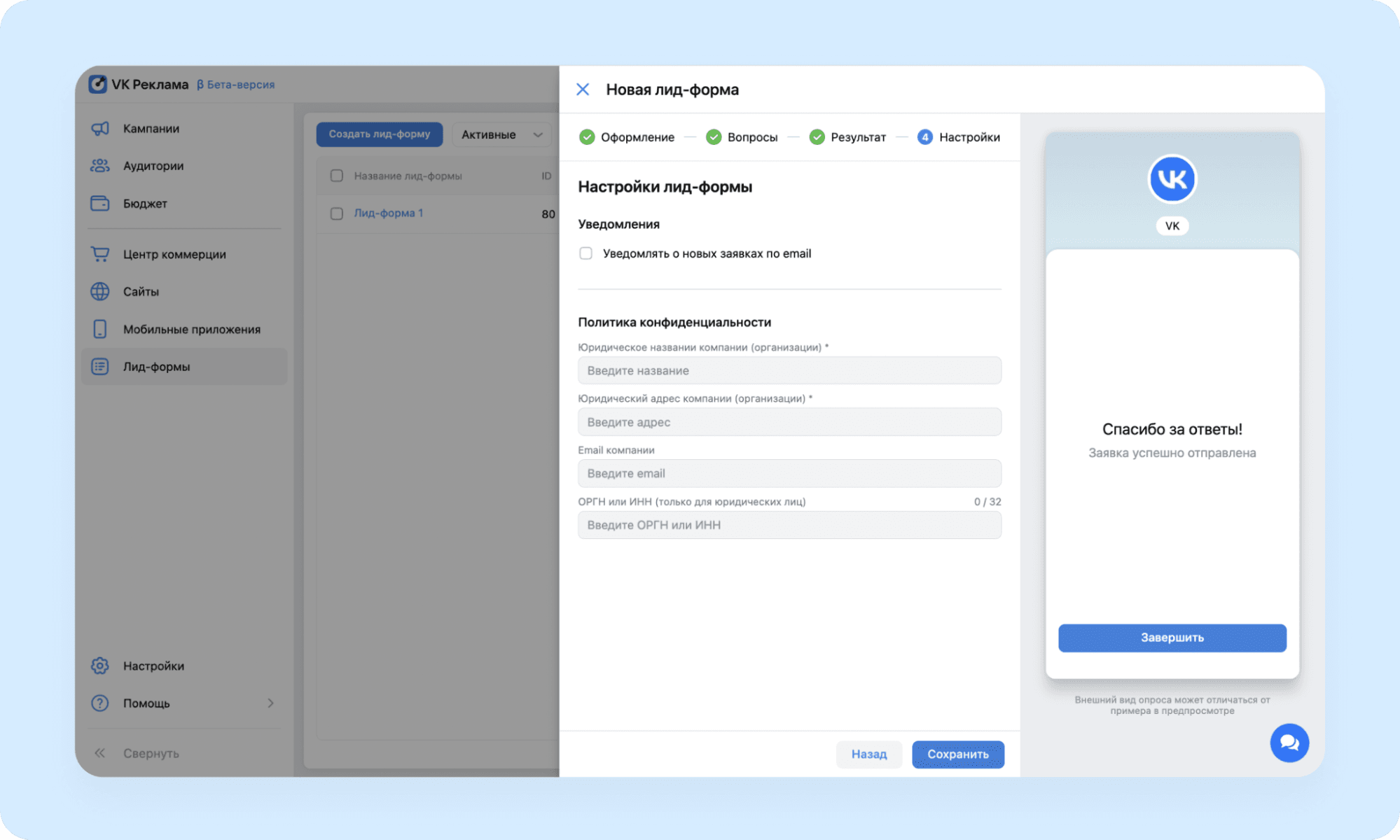Screen dimensions: 1400x840
Task: Focus the ОРГН или ИНН input field
Action: click(789, 525)
